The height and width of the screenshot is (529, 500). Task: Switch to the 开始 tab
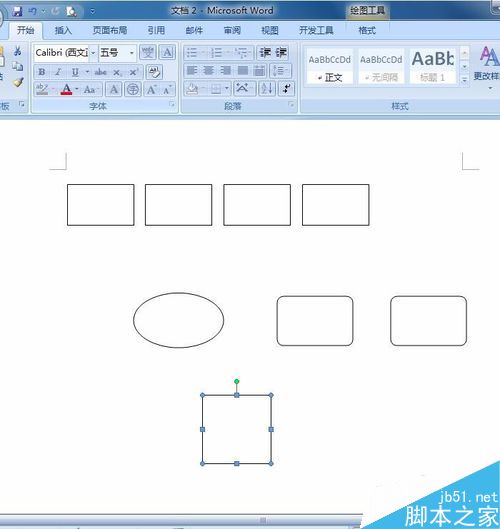coord(26,30)
